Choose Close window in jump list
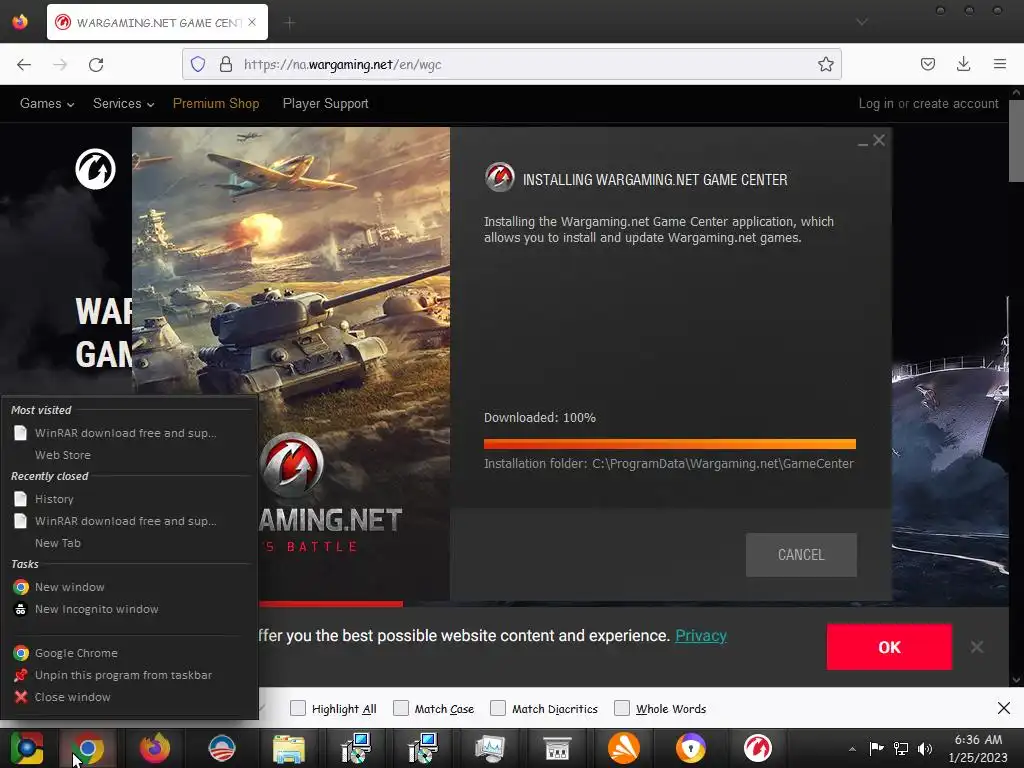Image resolution: width=1024 pixels, height=768 pixels. [129, 697]
